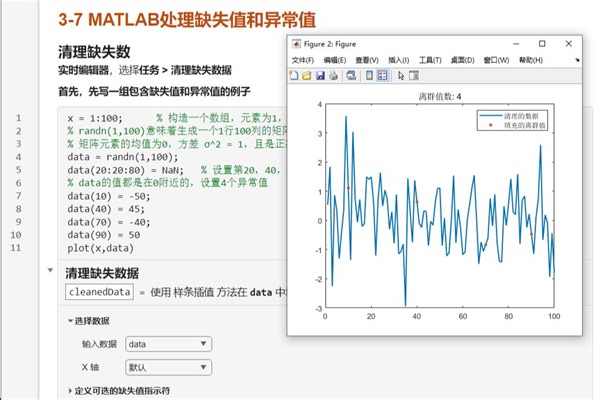
Task: Save the figure with the floppy disk icon
Action: pos(320,75)
